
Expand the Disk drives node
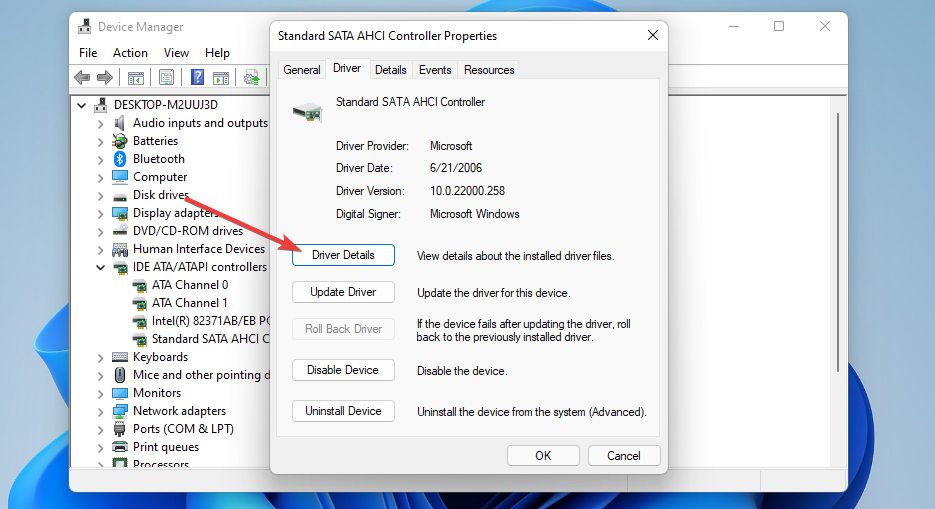(100, 195)
